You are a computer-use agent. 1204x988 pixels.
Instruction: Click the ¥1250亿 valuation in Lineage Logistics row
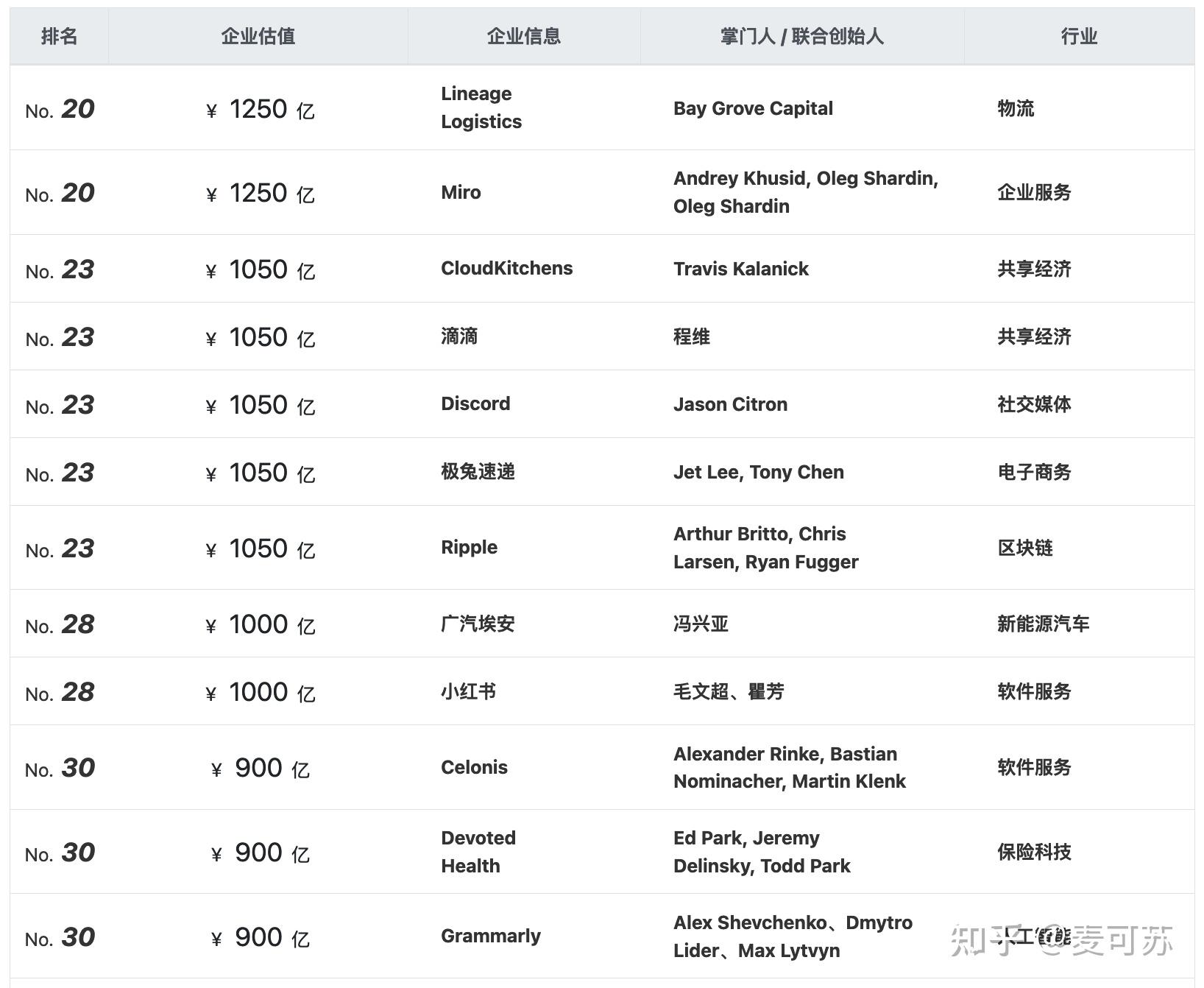pyautogui.click(x=261, y=109)
